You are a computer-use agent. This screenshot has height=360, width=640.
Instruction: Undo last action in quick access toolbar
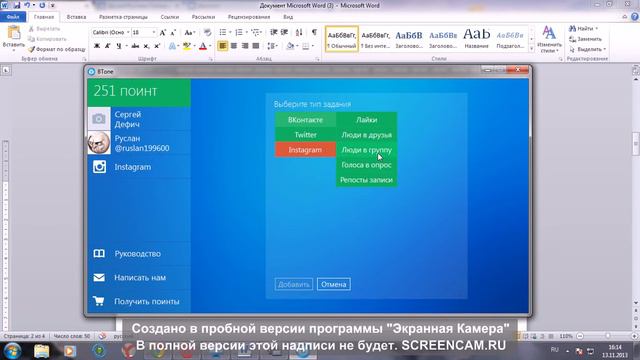coord(27,5)
